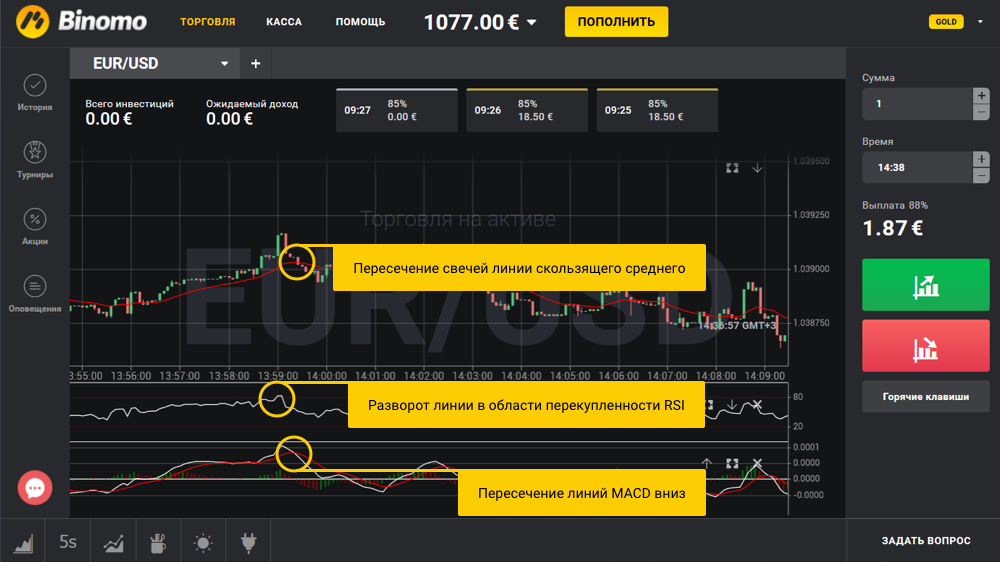Open the 09:26 trade card
Screen dimensions: 1000x562
coord(527,110)
